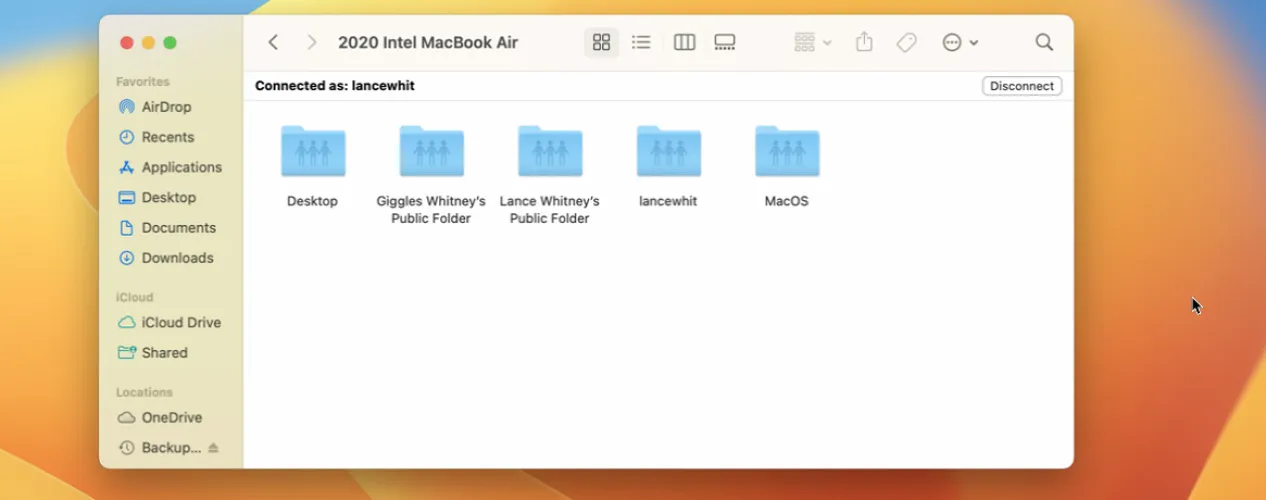The width and height of the screenshot is (1266, 500).
Task: Open Recents from the sidebar
Action: (167, 137)
